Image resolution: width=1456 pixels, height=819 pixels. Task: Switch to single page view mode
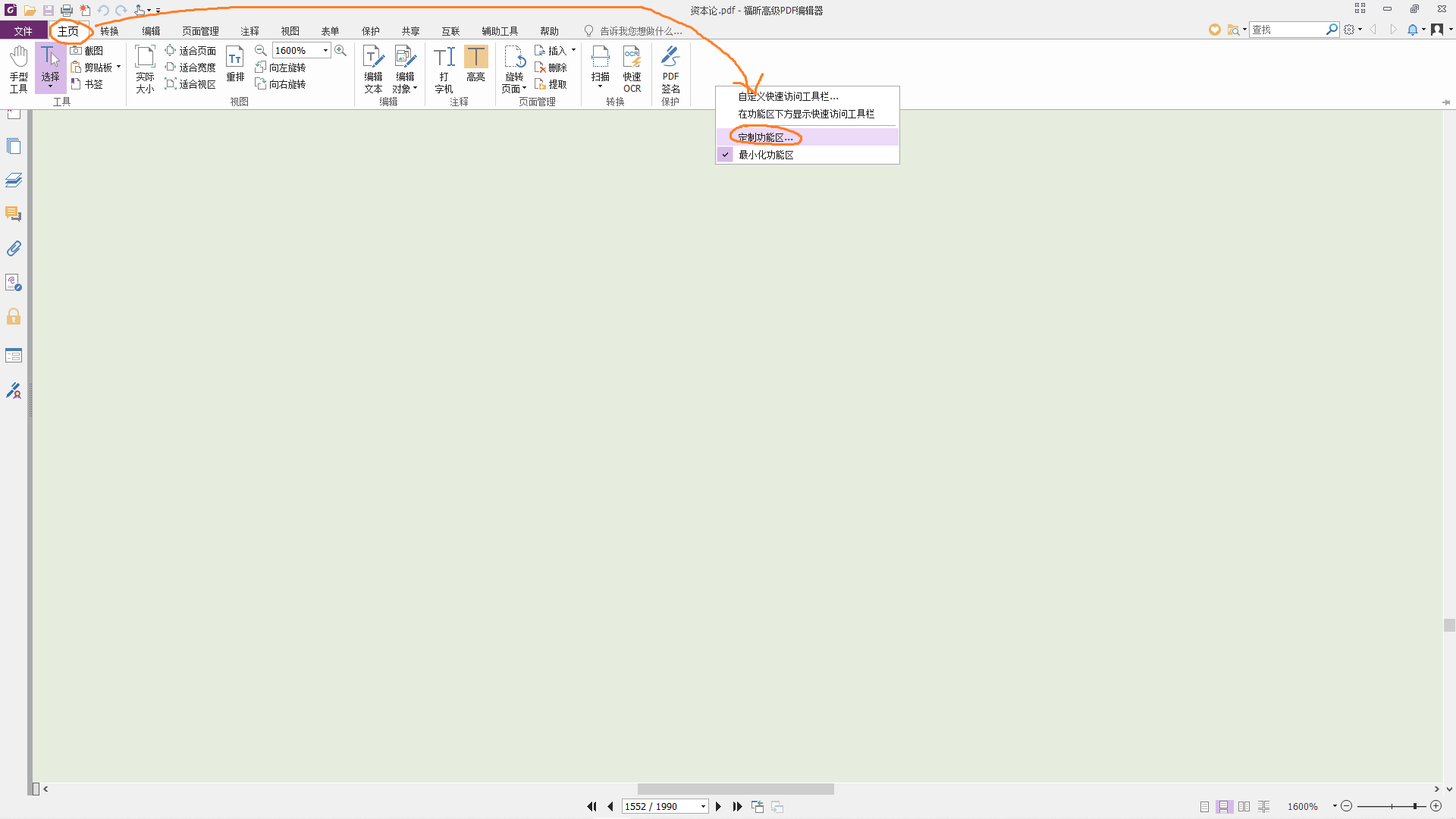[x=1204, y=807]
